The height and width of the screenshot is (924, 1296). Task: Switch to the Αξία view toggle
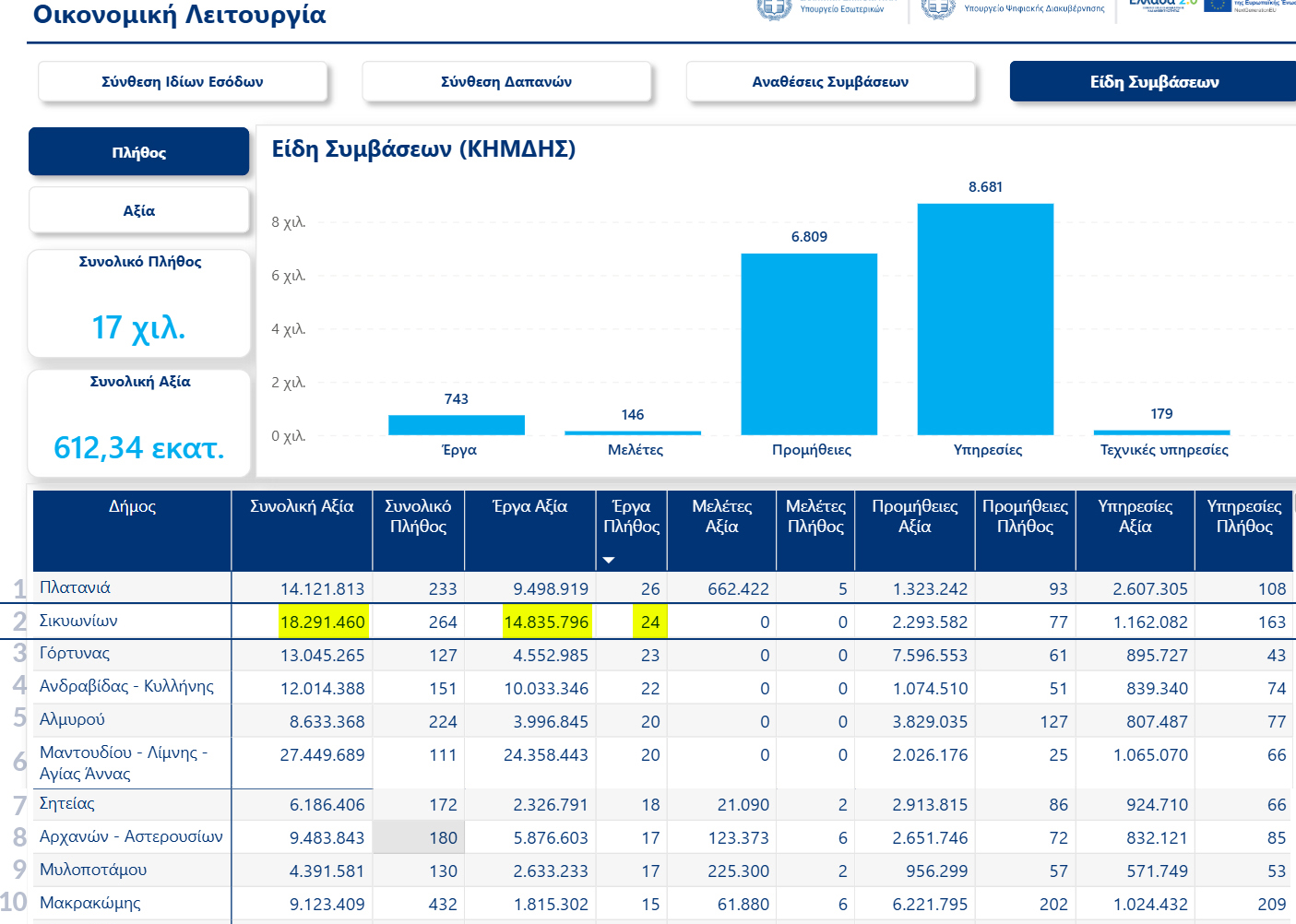[x=139, y=210]
